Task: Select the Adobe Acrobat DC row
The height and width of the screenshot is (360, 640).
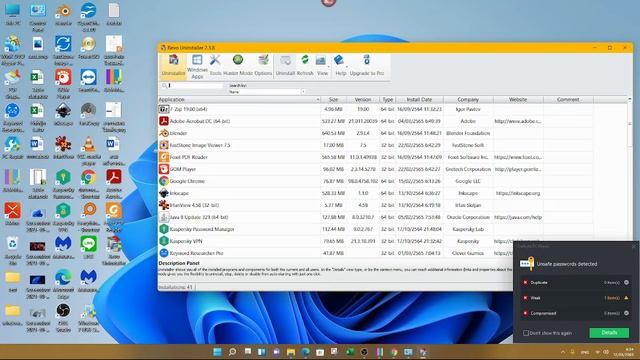Action: (x=376, y=121)
